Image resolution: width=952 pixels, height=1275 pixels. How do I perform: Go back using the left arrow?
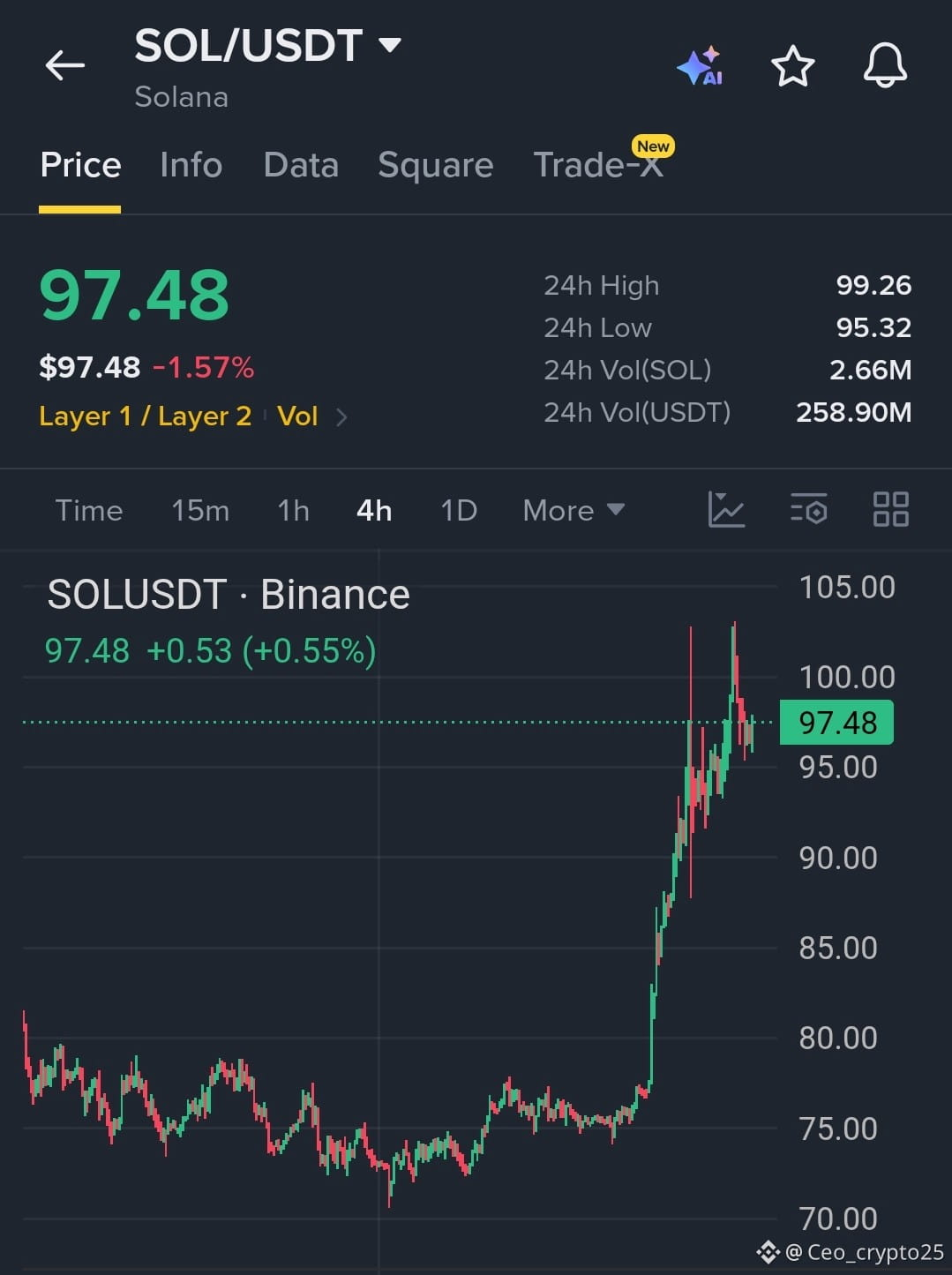tap(65, 65)
